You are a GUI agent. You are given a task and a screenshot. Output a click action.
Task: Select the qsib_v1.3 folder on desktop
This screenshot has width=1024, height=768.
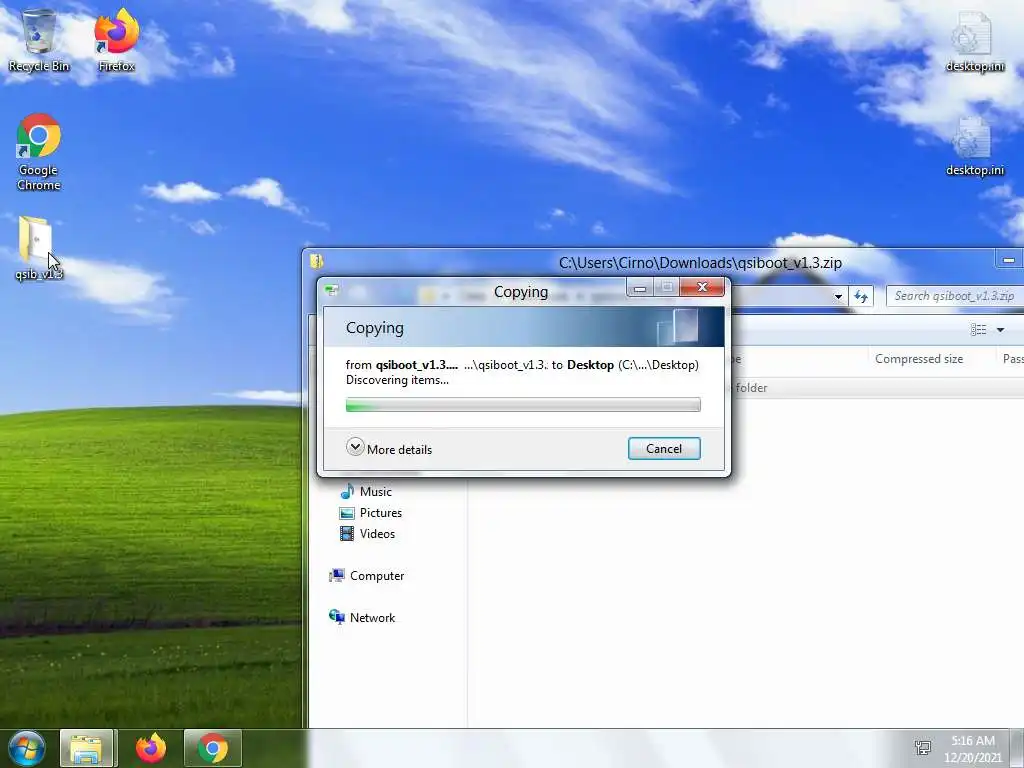(37, 248)
